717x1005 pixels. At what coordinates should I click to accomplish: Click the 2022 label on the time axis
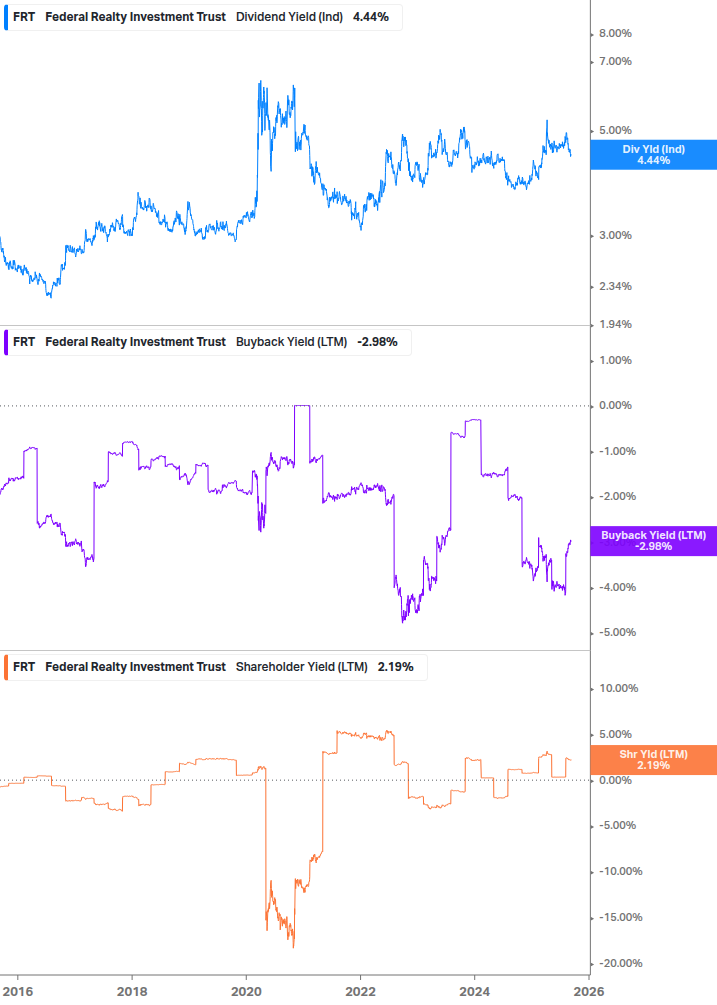click(360, 992)
